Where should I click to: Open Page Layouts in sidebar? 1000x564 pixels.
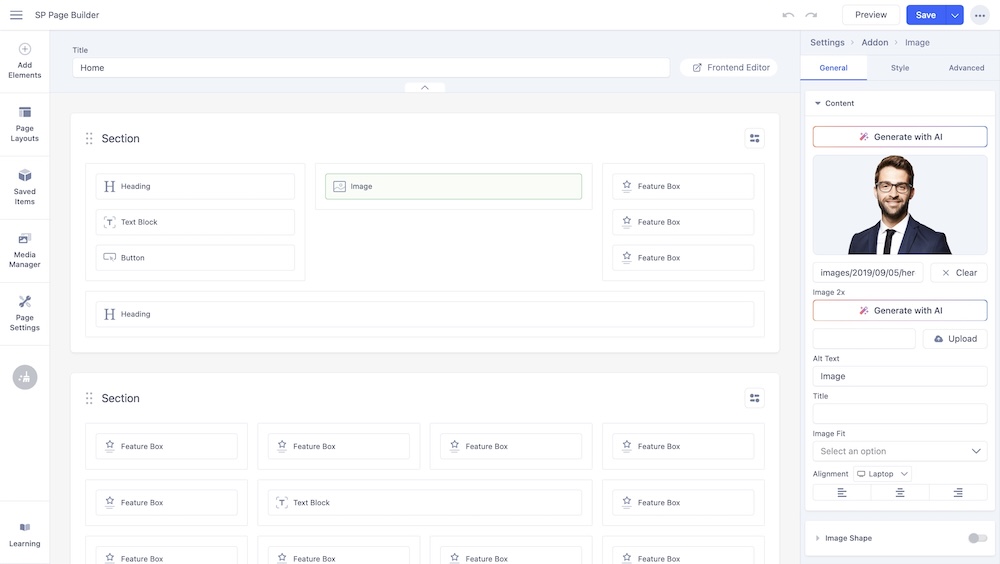tap(25, 124)
